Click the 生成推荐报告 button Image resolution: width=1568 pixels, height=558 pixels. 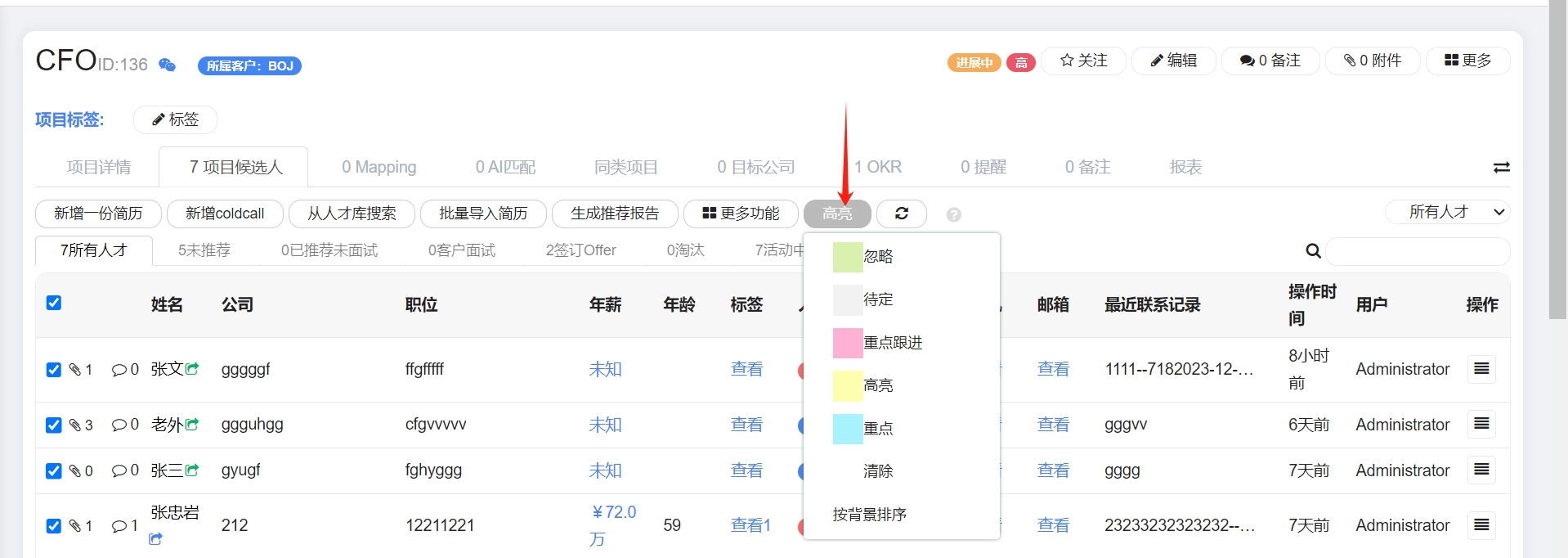pos(615,214)
